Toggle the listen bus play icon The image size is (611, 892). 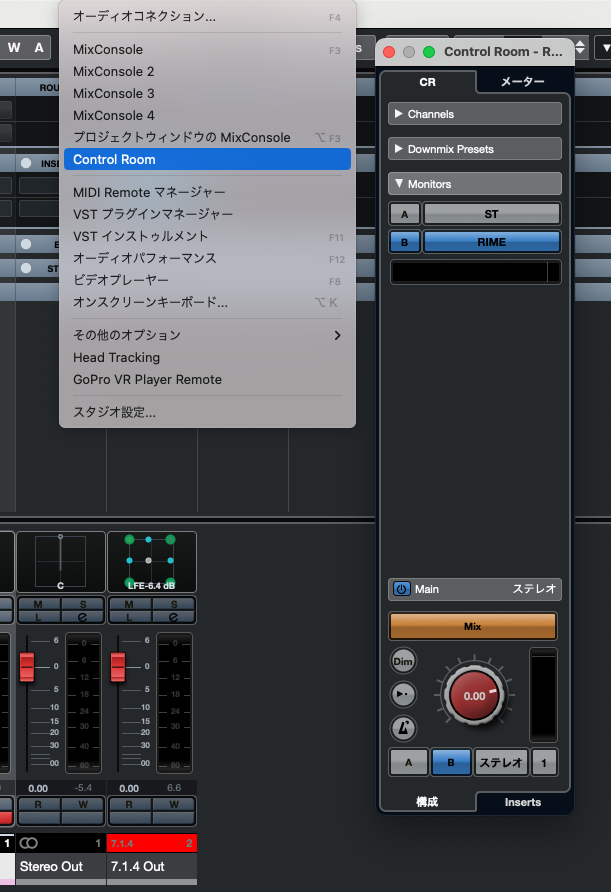click(x=403, y=695)
